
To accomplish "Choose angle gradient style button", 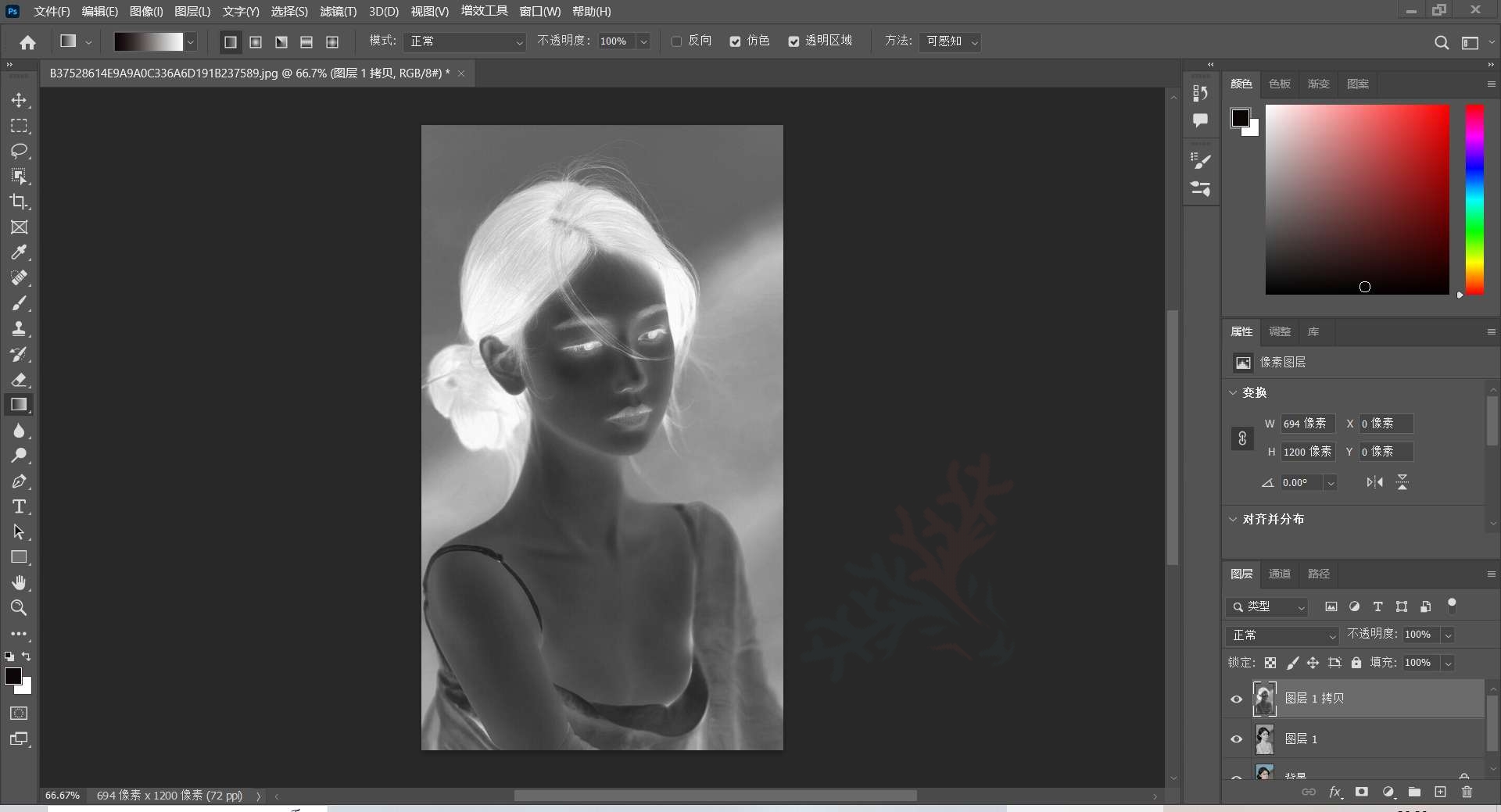I will click(x=281, y=42).
